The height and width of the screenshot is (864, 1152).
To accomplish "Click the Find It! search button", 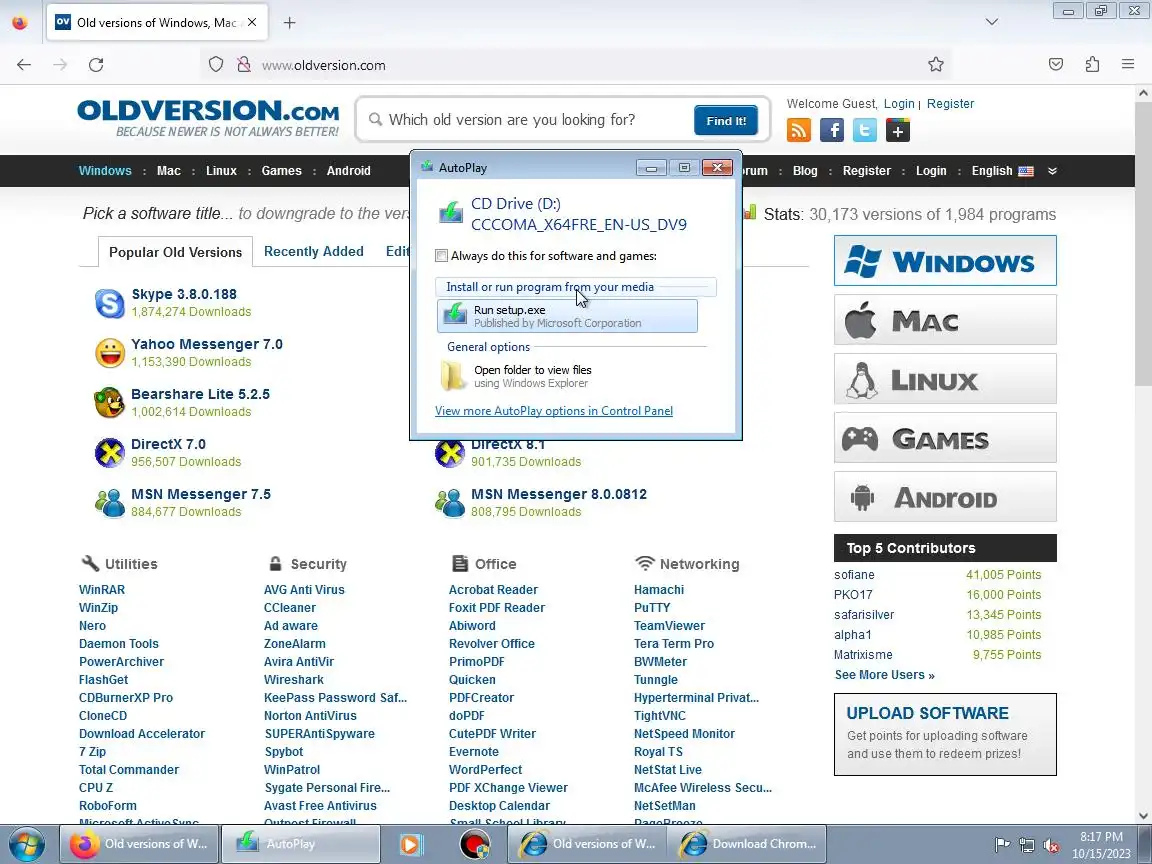I will 726,120.
